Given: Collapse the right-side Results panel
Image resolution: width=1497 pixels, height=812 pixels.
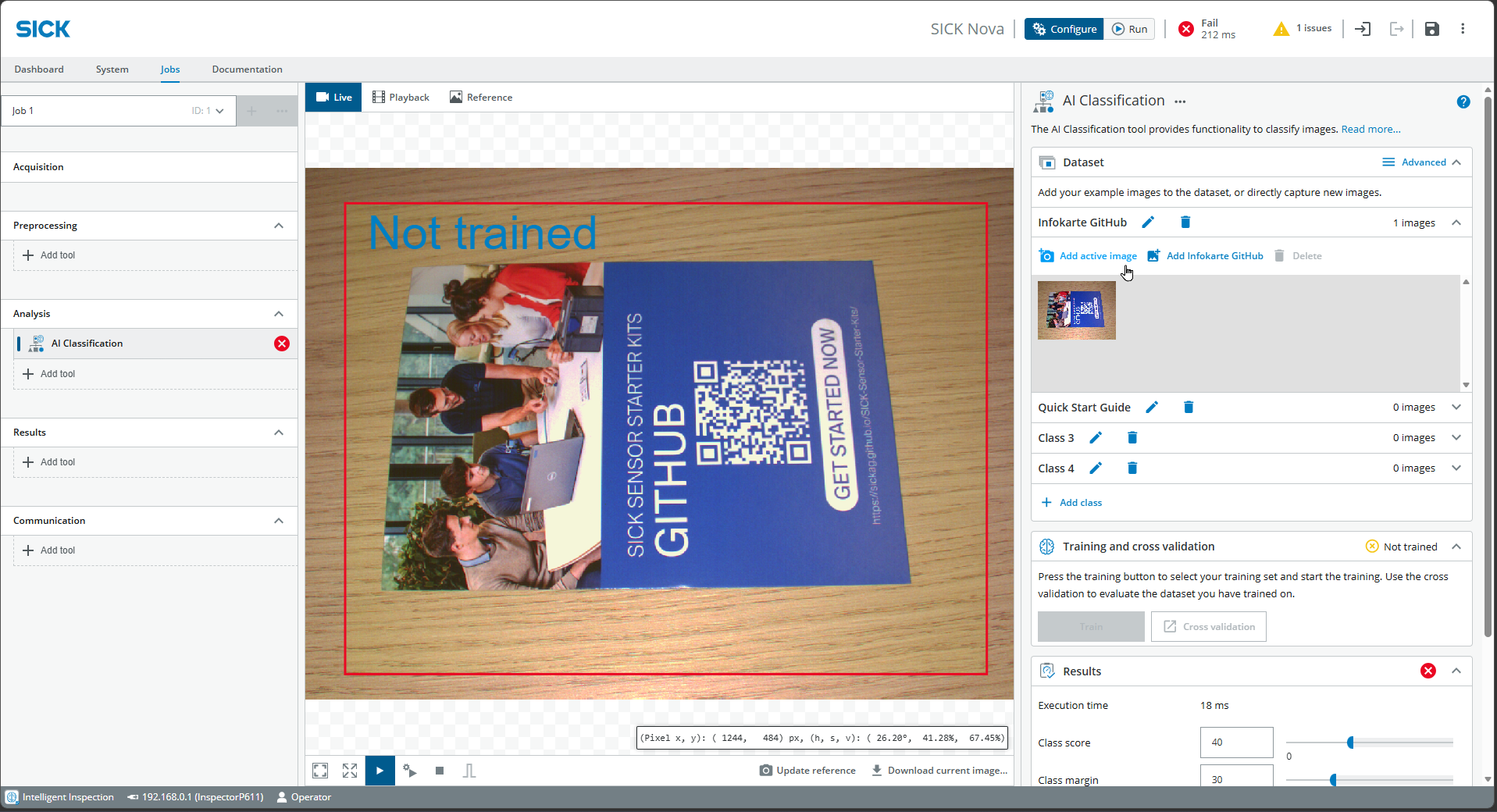Looking at the screenshot, I should 1456,671.
